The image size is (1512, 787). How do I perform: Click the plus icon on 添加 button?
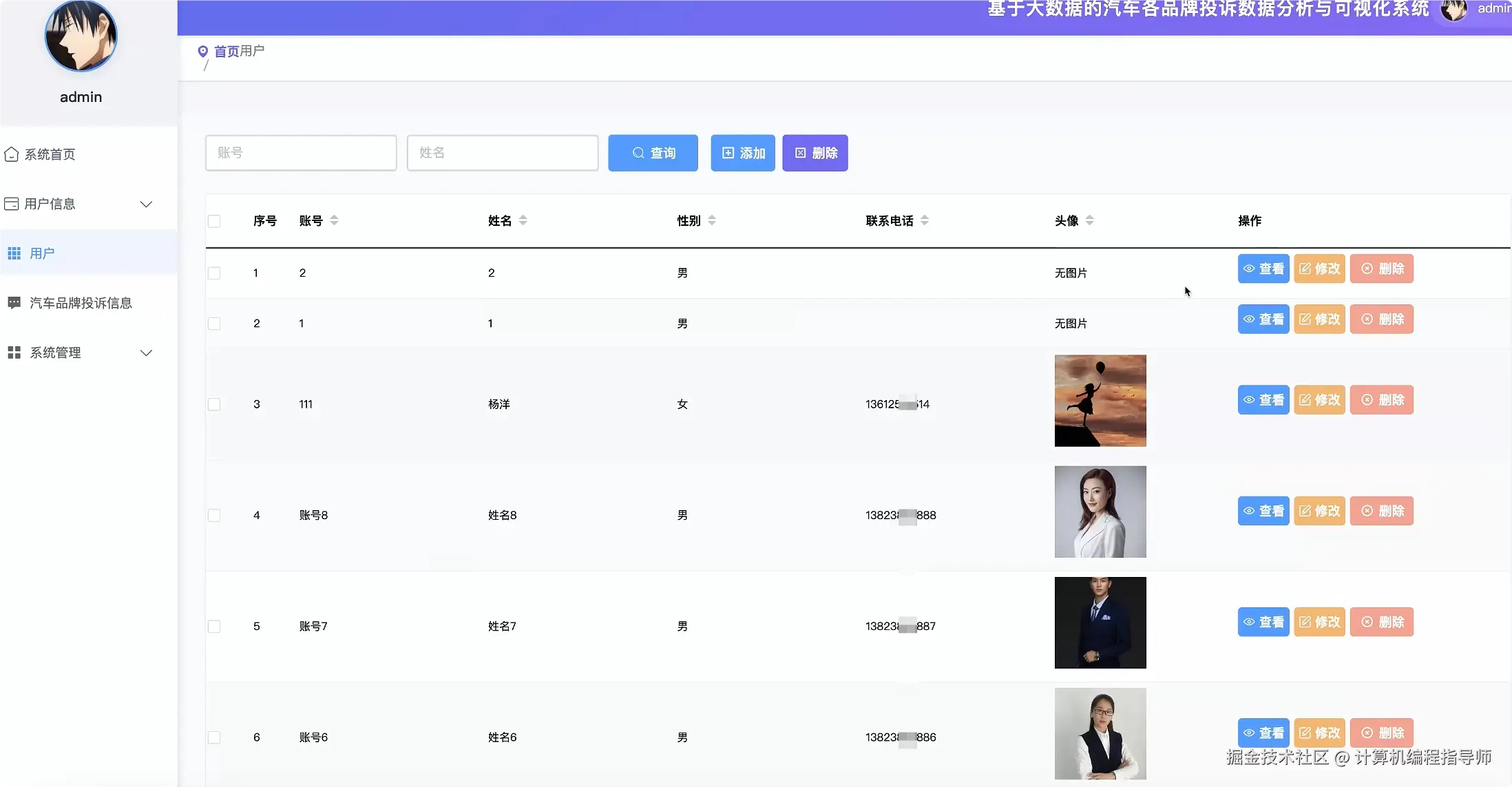coord(729,153)
